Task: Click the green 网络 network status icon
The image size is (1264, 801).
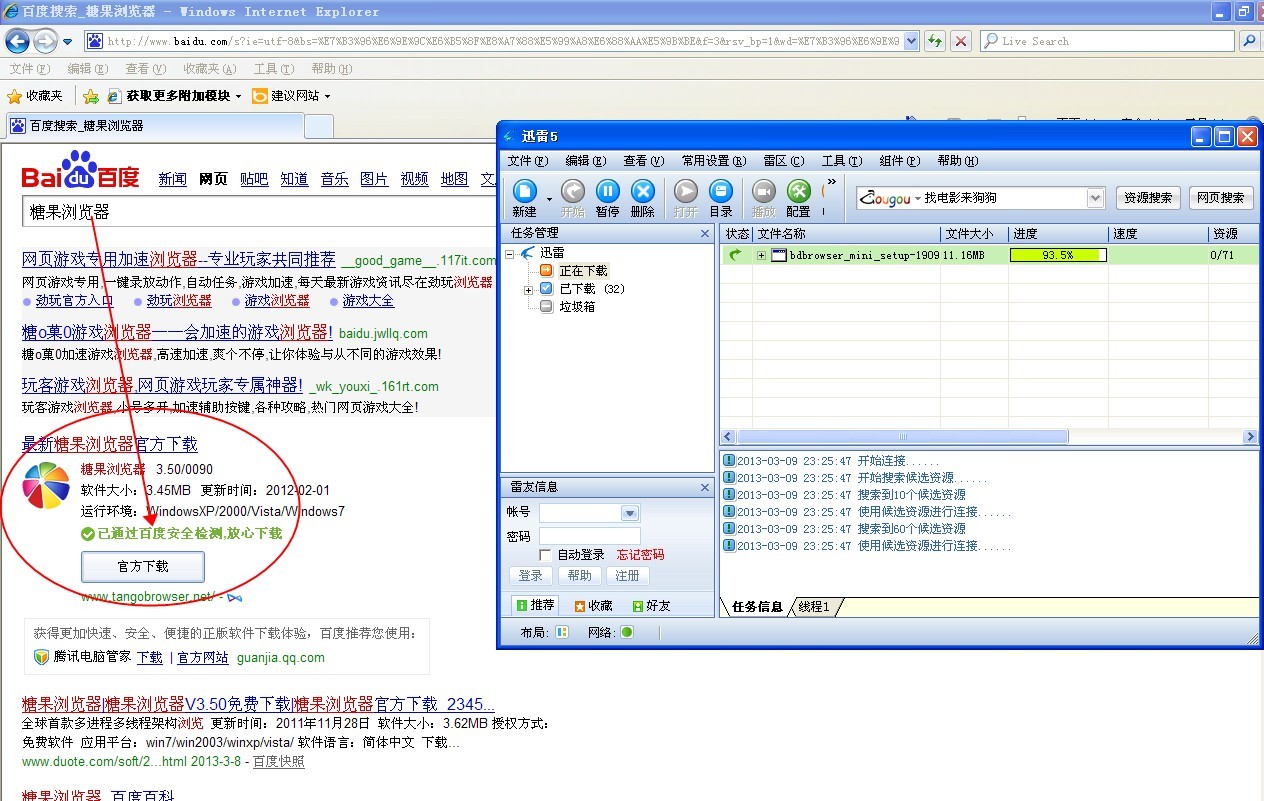Action: point(627,632)
